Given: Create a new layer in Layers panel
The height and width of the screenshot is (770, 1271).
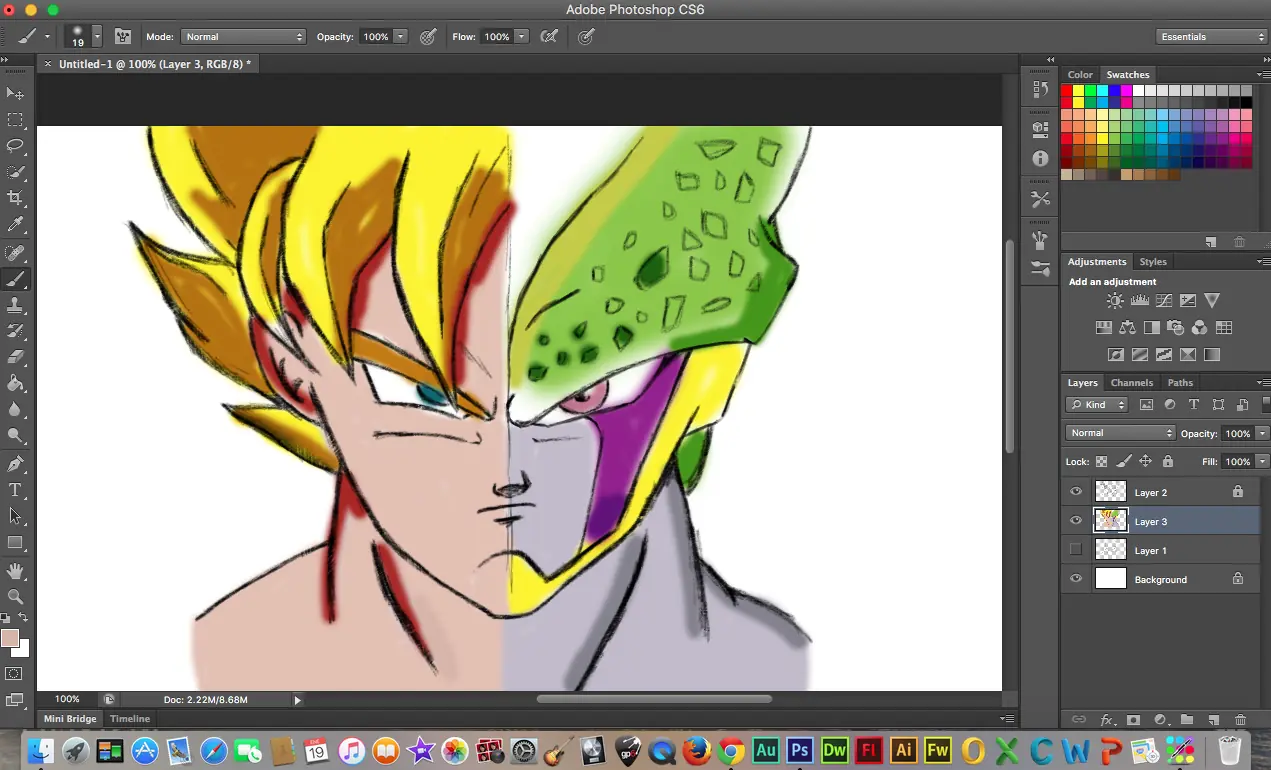Looking at the screenshot, I should tap(1213, 720).
